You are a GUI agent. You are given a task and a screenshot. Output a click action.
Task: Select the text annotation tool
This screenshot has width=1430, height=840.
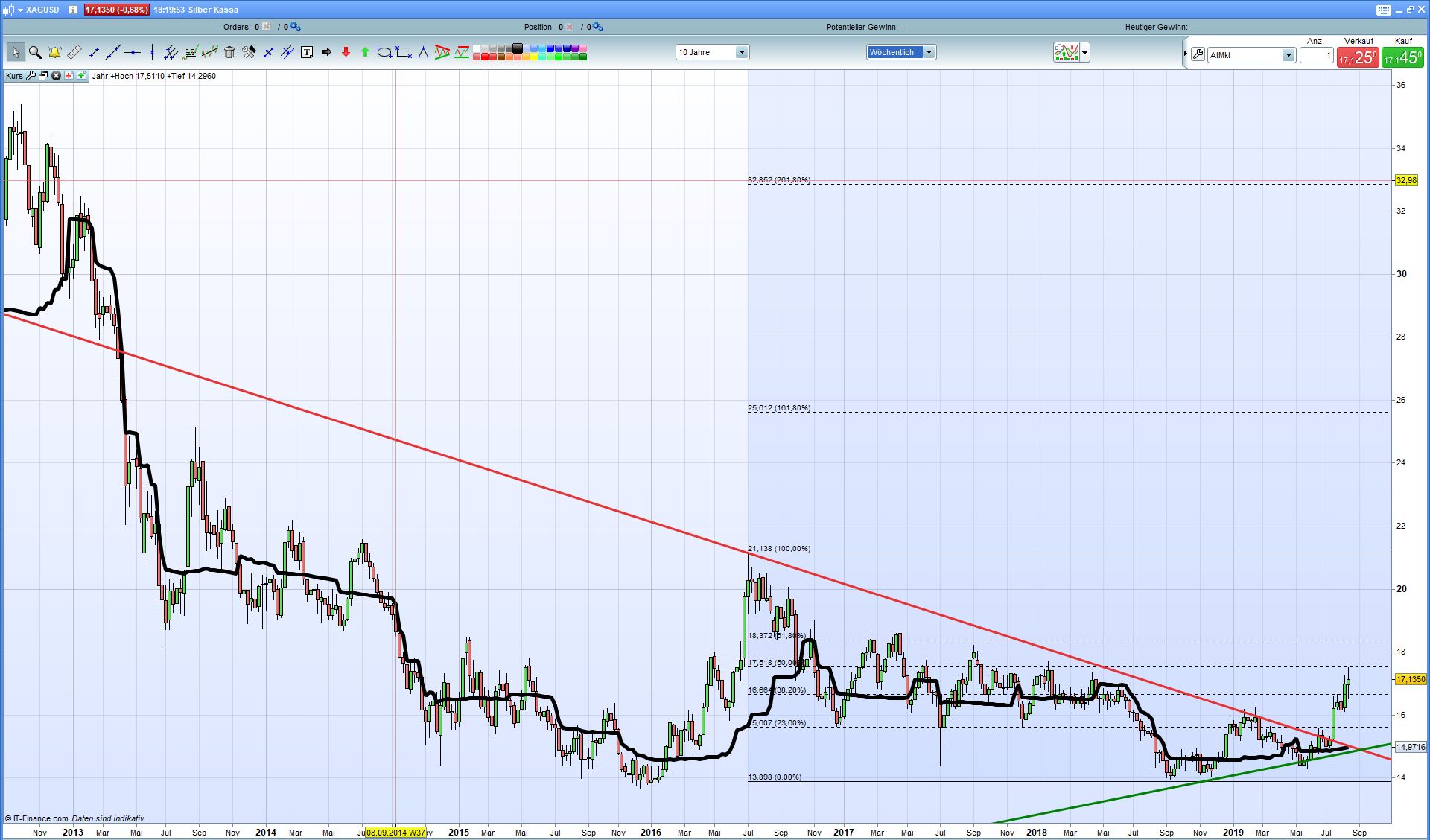307,52
